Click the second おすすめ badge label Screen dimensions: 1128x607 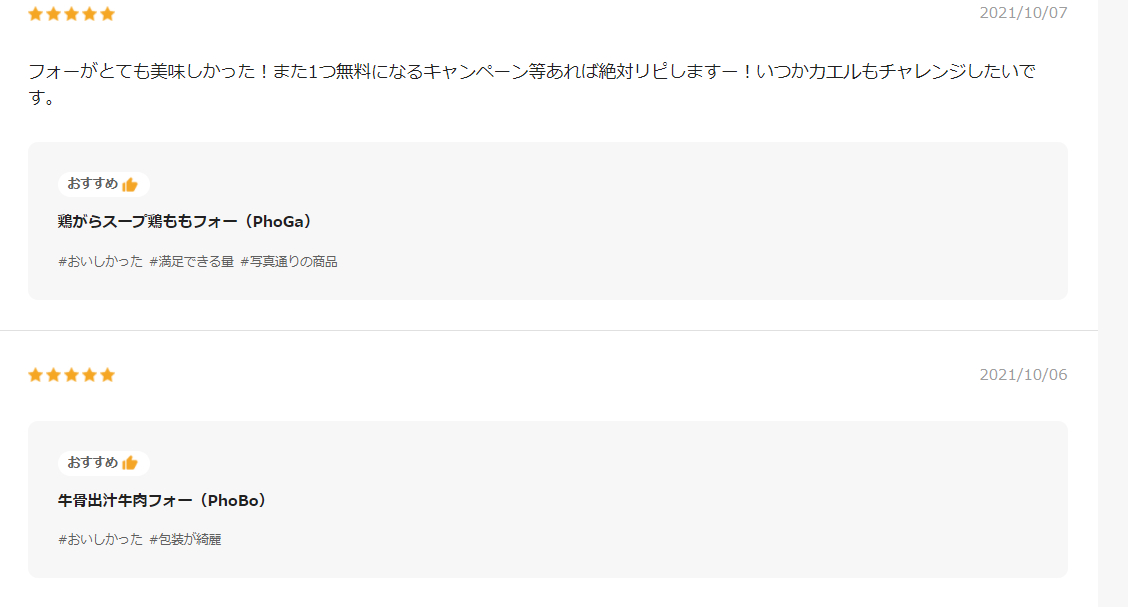pos(93,462)
